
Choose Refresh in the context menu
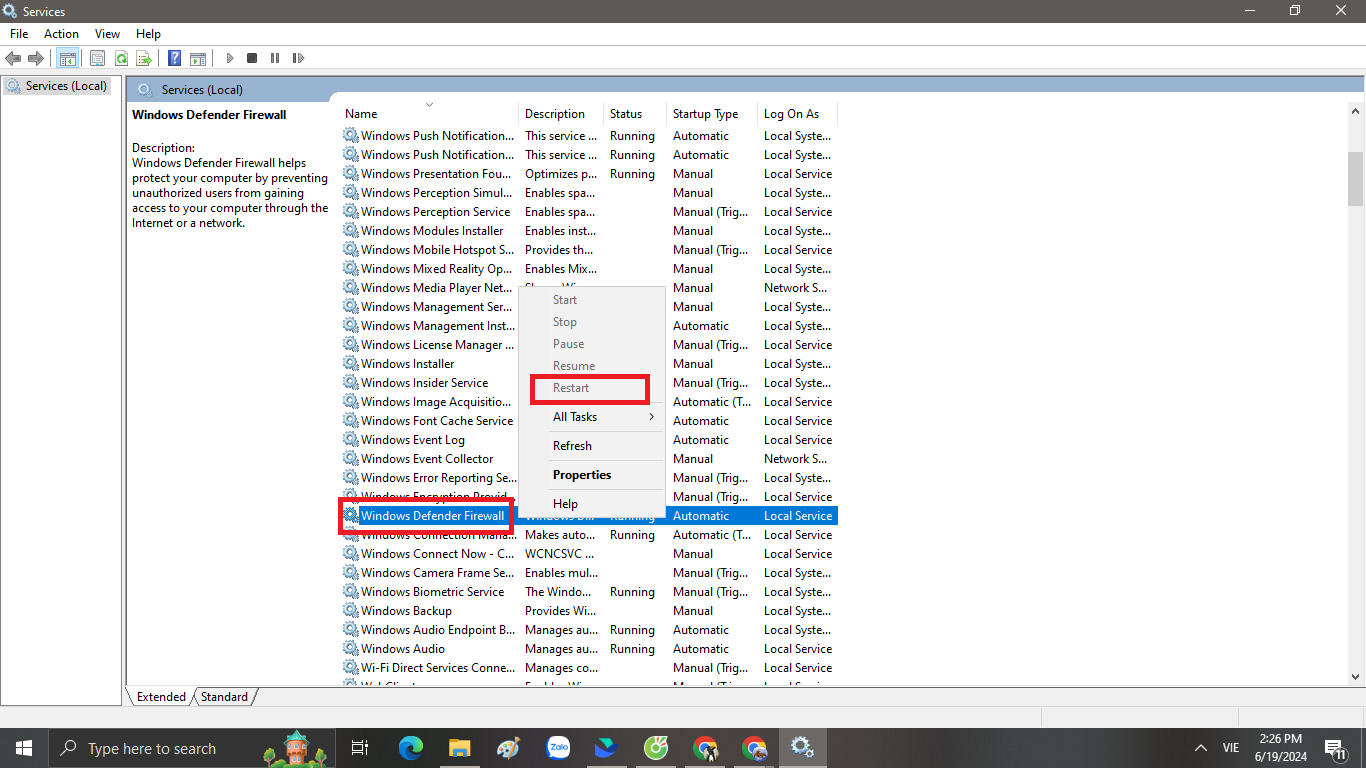(591, 446)
